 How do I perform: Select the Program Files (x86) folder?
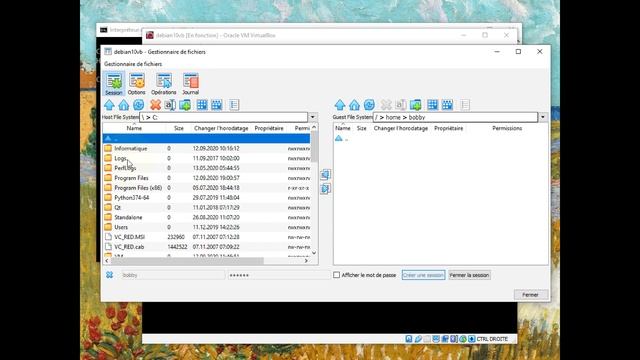207,188
